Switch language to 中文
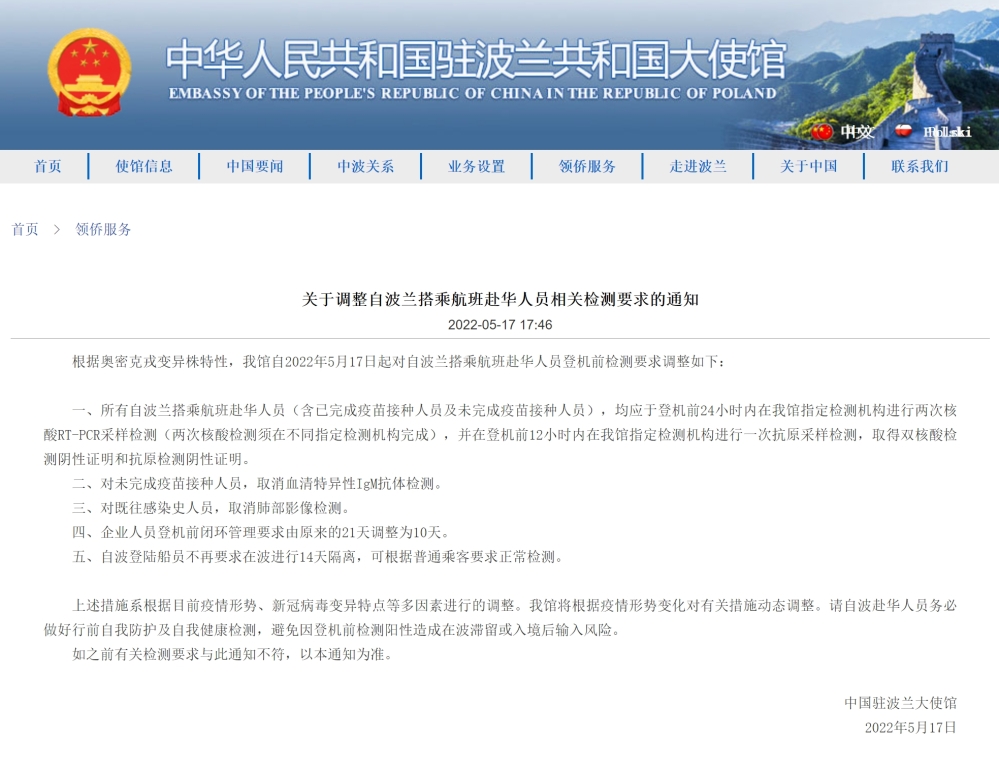This screenshot has width=999, height=770. [x=856, y=132]
